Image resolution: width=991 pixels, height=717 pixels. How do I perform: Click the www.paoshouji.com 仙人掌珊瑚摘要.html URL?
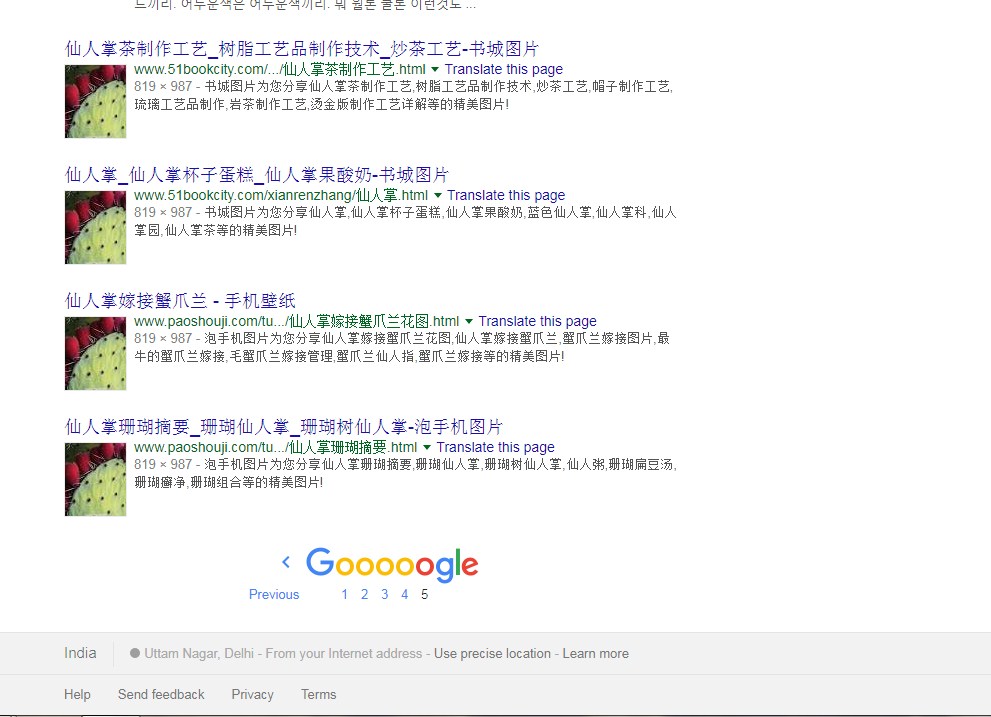pyautogui.click(x=276, y=446)
